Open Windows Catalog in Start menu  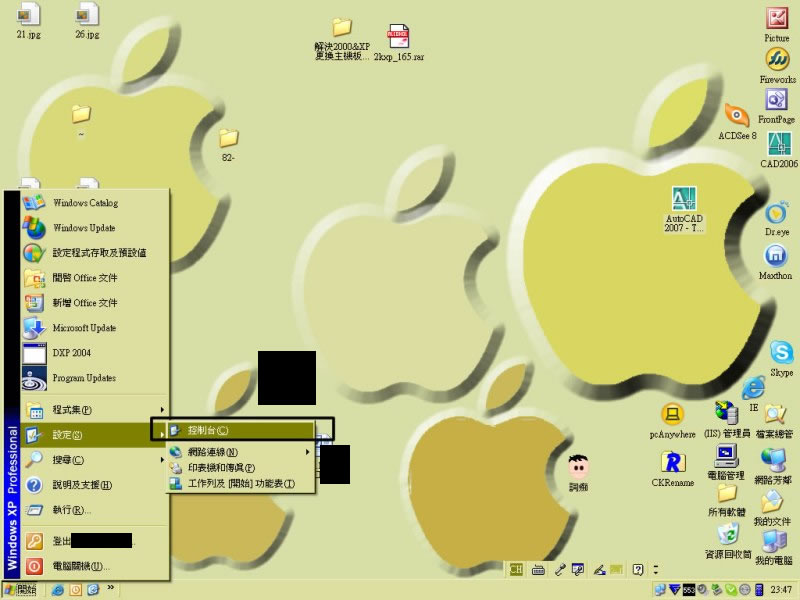tap(94, 203)
